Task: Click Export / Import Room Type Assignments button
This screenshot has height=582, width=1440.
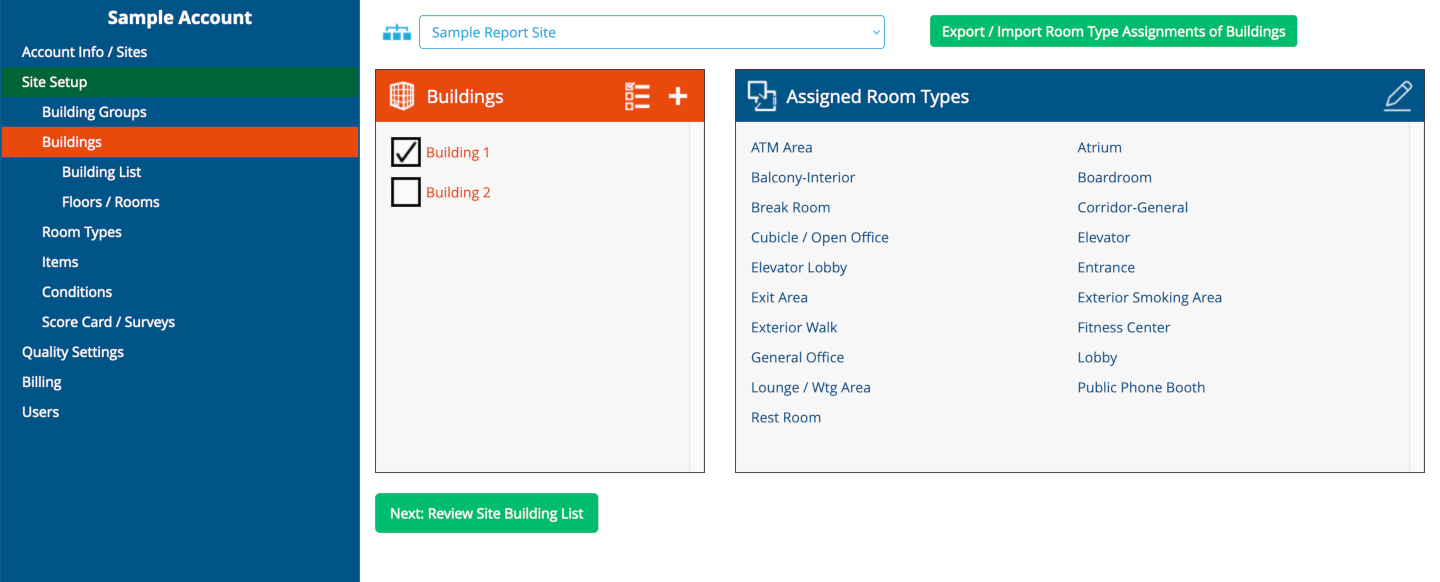Action: pos(1113,31)
